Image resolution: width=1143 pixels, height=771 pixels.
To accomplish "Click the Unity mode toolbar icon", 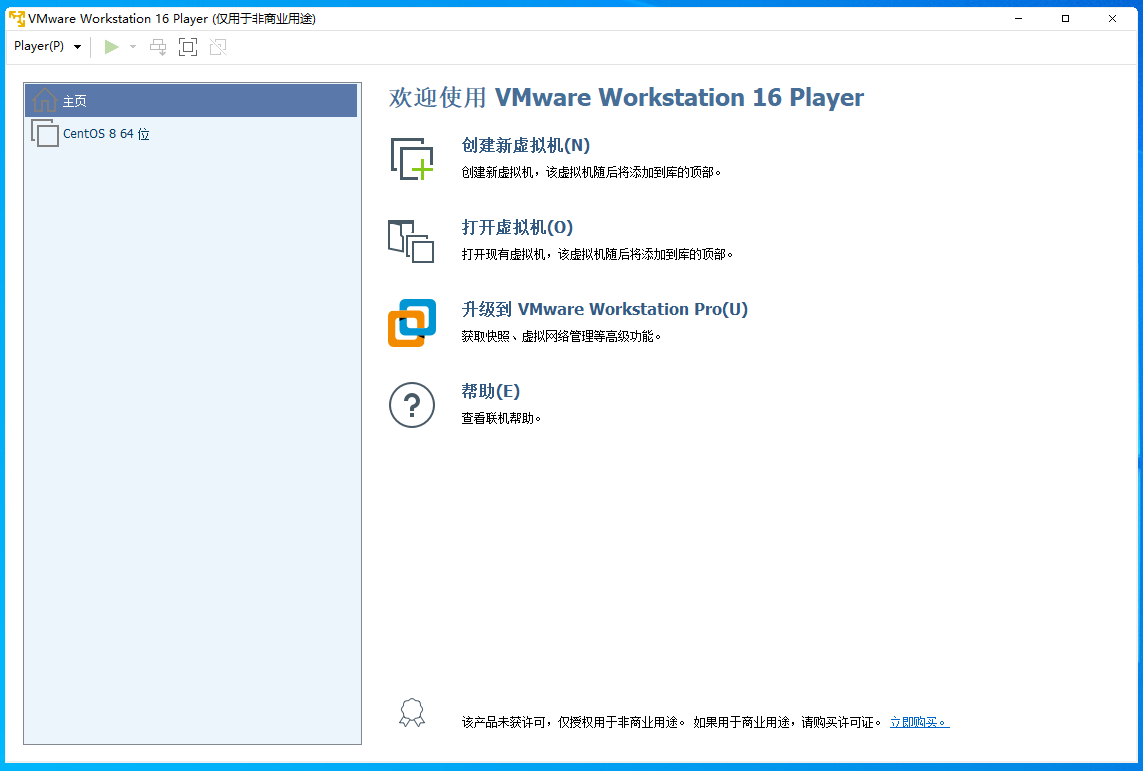I will pyautogui.click(x=218, y=47).
